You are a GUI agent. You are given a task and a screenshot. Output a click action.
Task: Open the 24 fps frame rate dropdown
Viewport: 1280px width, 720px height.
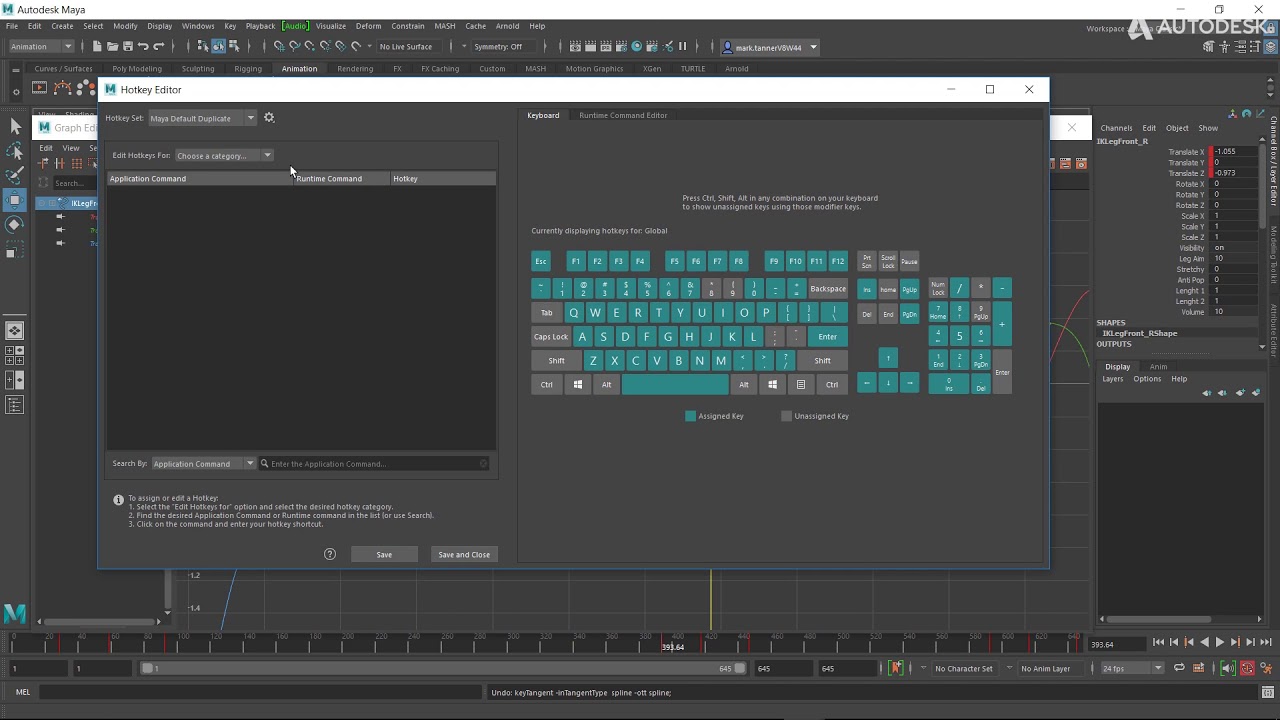[x=1133, y=668]
